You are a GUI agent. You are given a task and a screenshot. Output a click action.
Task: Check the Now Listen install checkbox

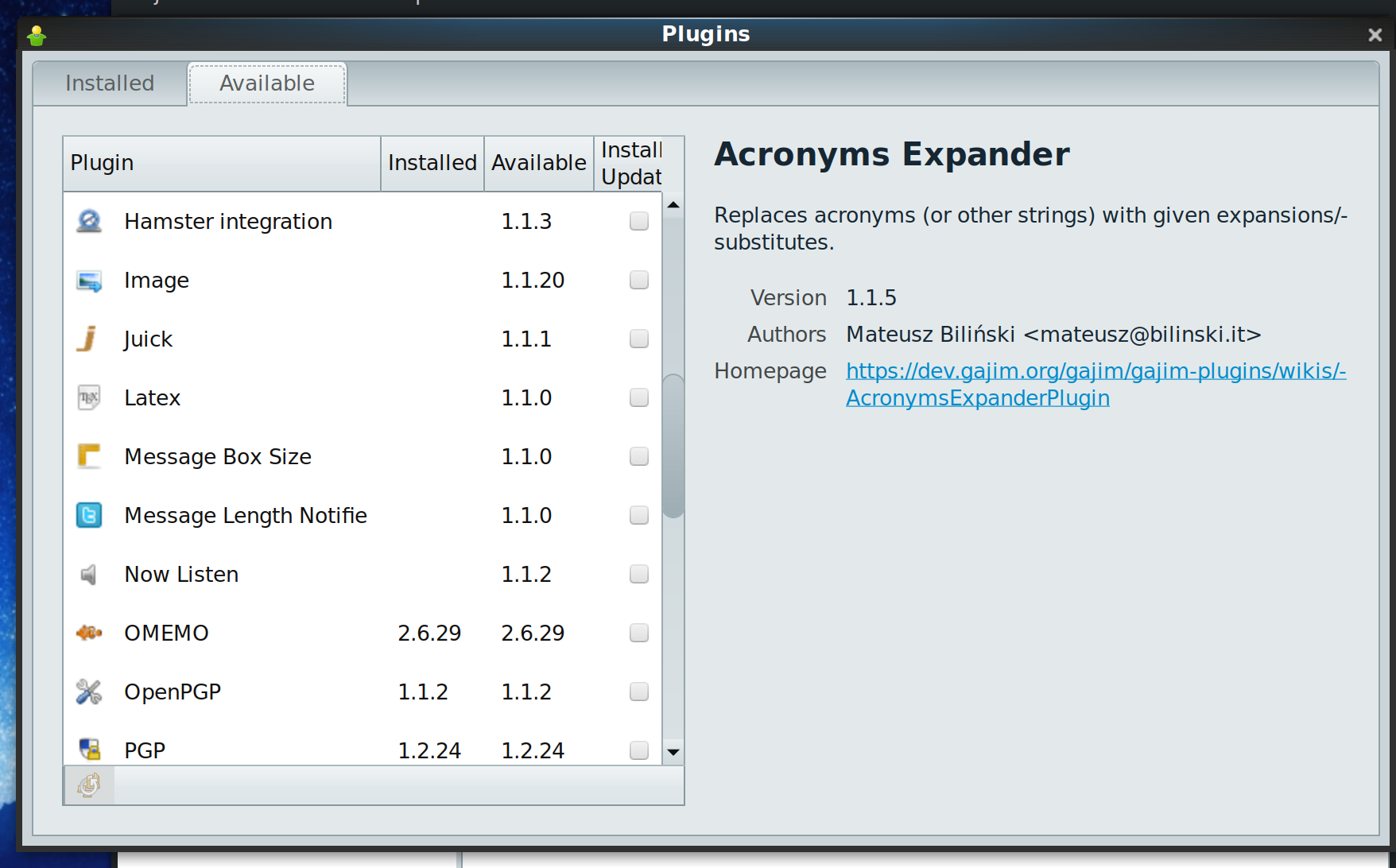point(639,574)
